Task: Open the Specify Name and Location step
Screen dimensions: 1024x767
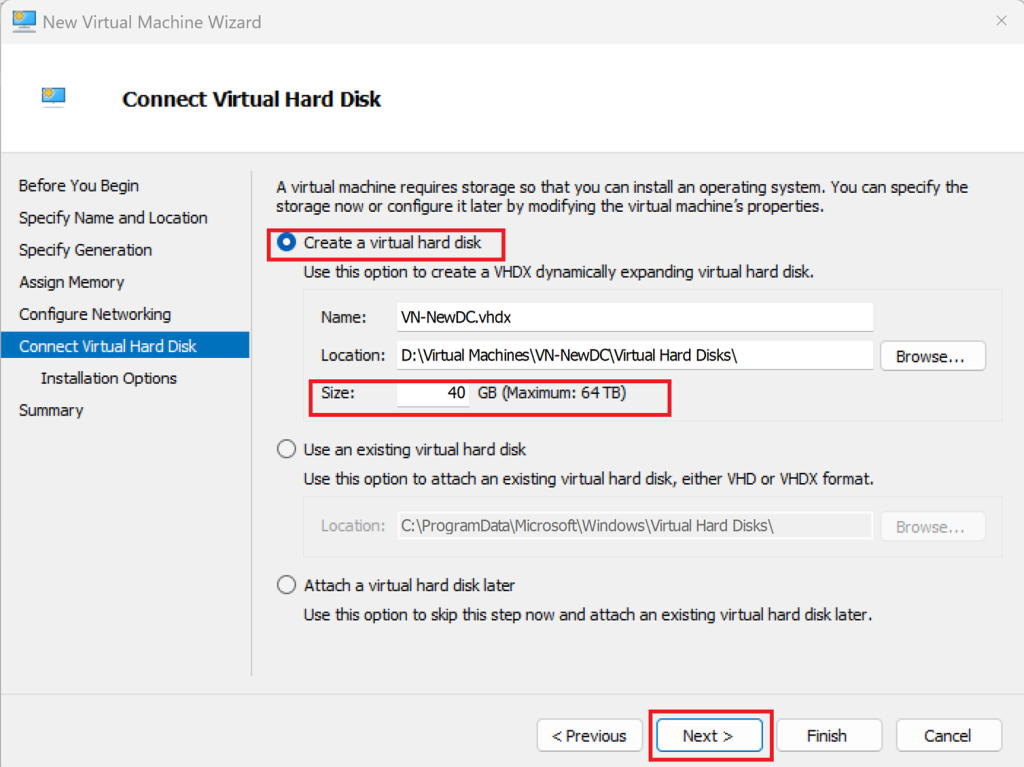Action: pyautogui.click(x=113, y=218)
